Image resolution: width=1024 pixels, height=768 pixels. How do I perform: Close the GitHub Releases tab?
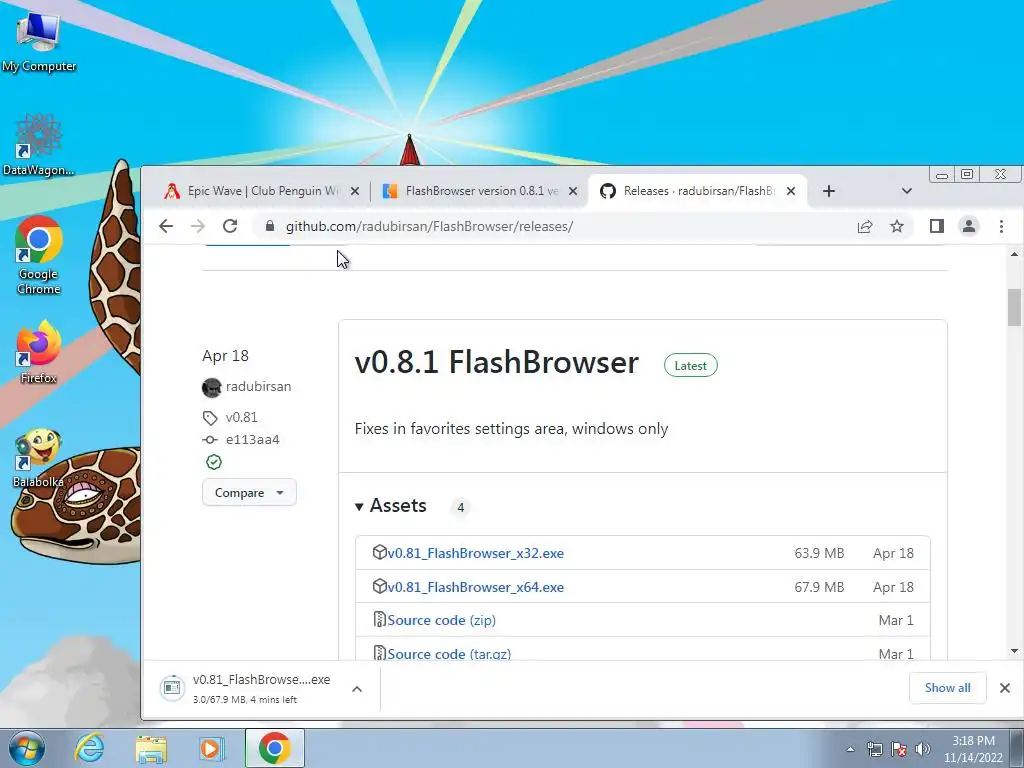(x=791, y=191)
